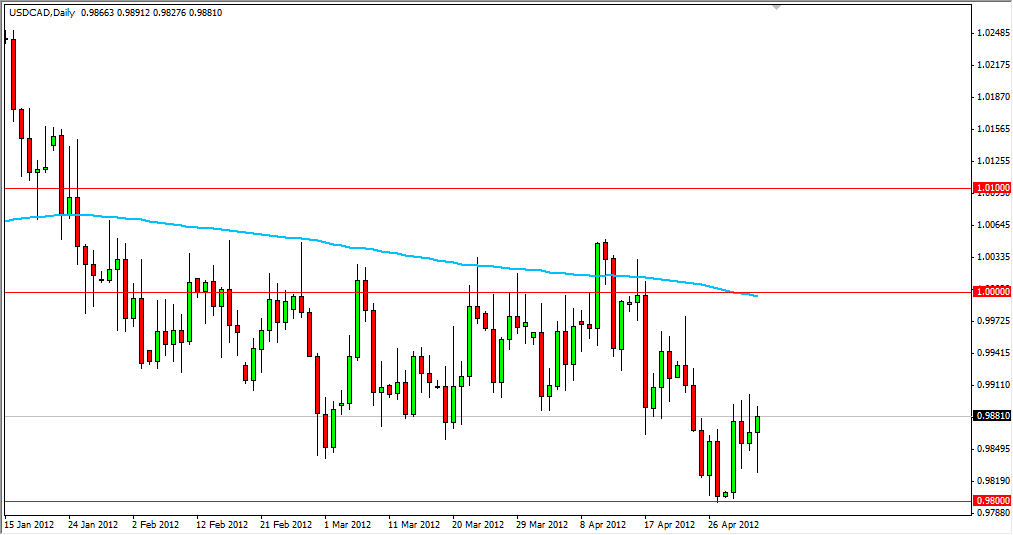Click the 8 Apr 2012 date label
1013x535 pixels.
point(602,524)
